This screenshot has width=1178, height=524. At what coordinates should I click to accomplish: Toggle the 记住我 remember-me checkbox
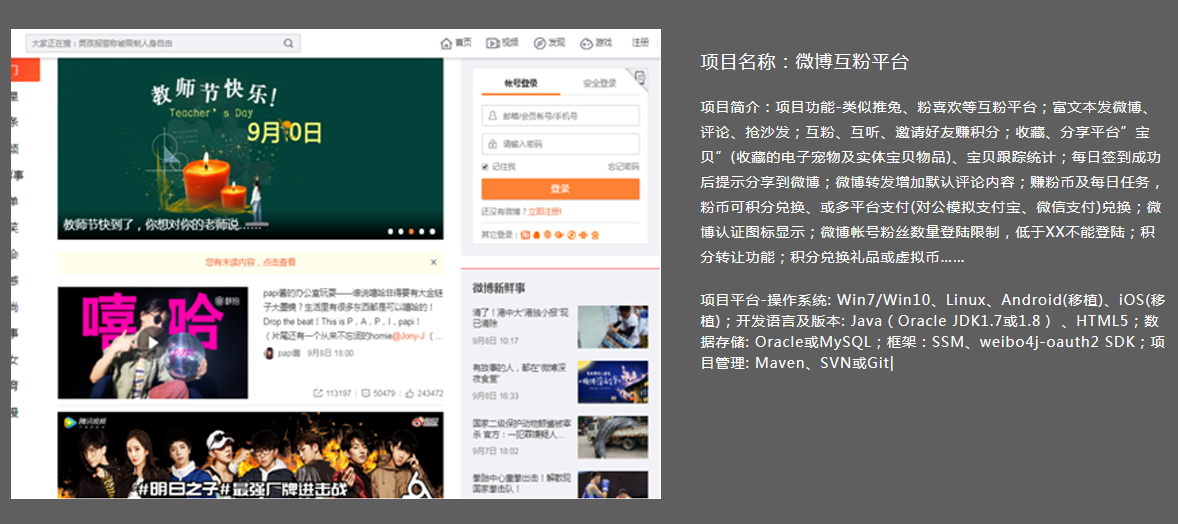click(485, 167)
